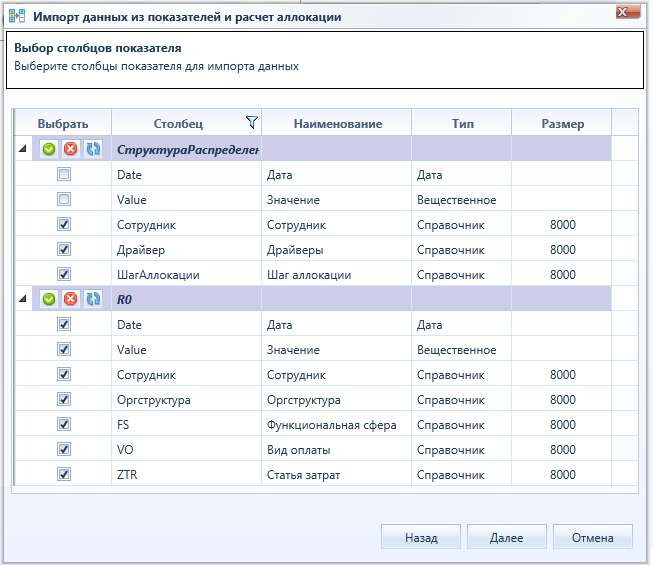Click the Далее button

click(507, 537)
